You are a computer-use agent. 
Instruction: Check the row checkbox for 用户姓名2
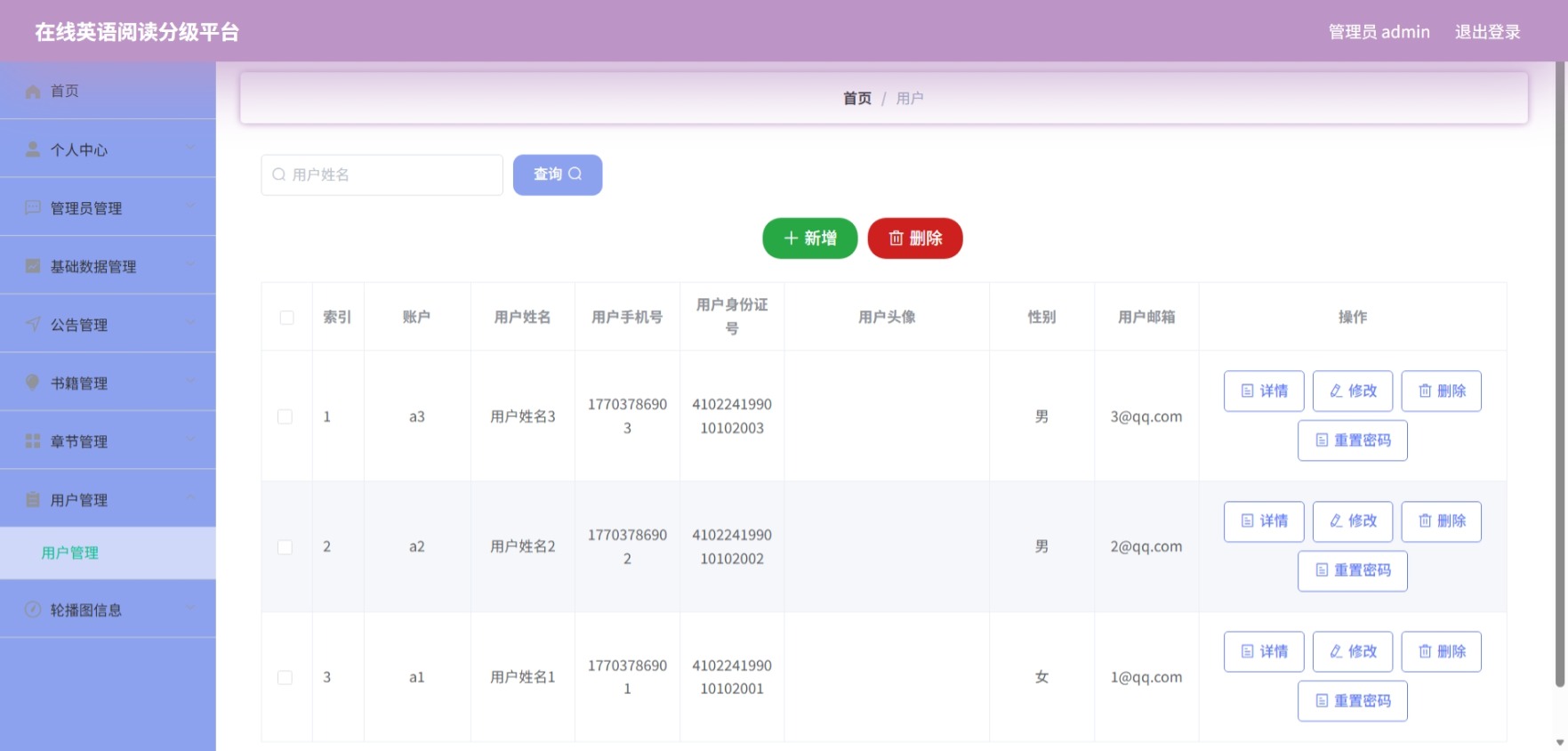(x=285, y=547)
